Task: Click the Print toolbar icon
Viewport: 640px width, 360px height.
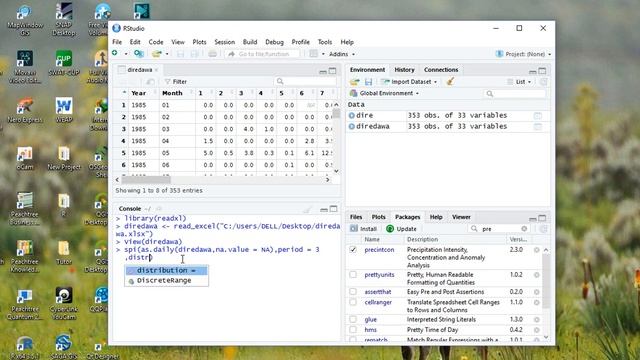Action: pyautogui.click(x=212, y=54)
